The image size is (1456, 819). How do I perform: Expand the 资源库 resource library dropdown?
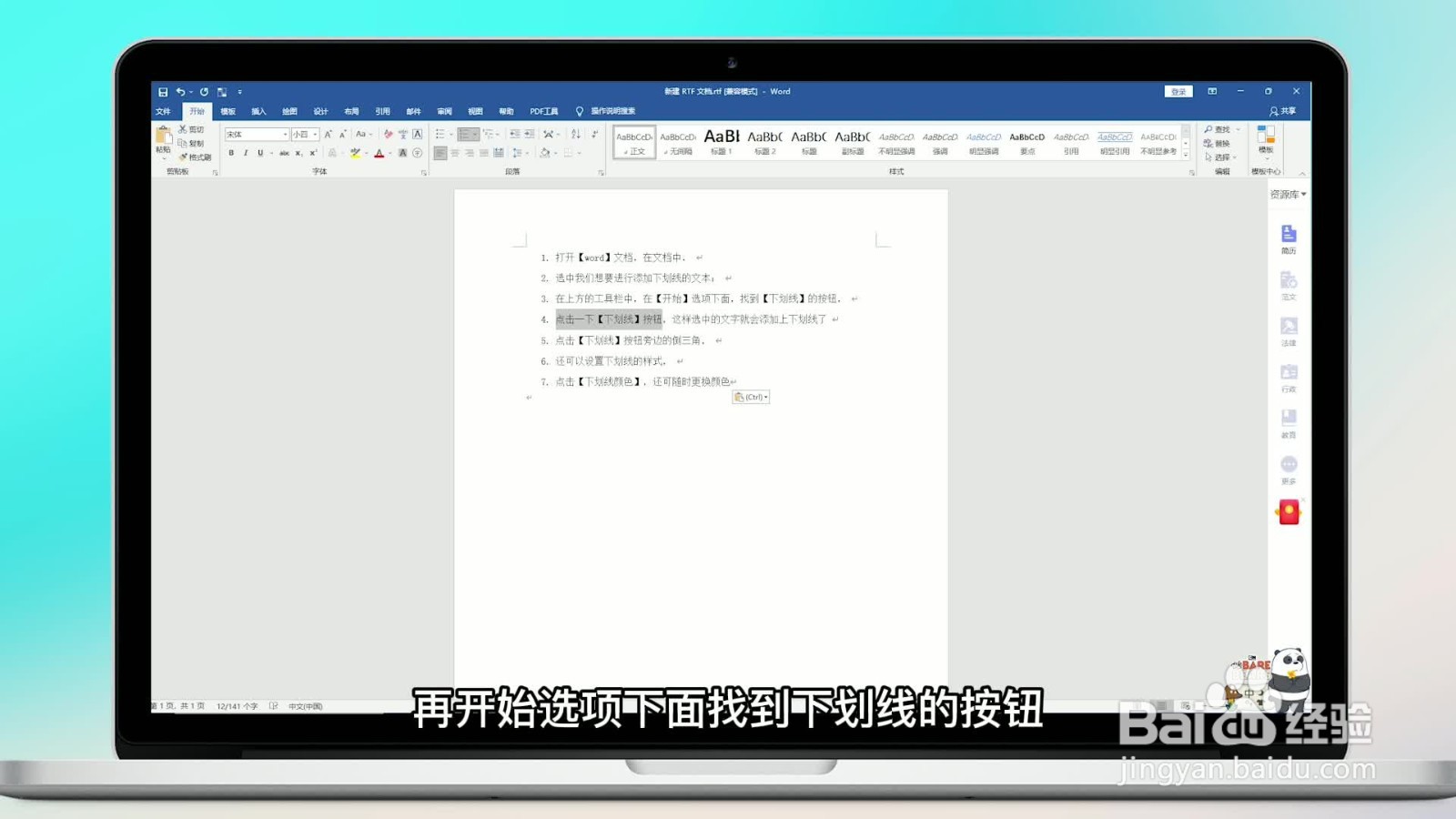[x=1288, y=195]
